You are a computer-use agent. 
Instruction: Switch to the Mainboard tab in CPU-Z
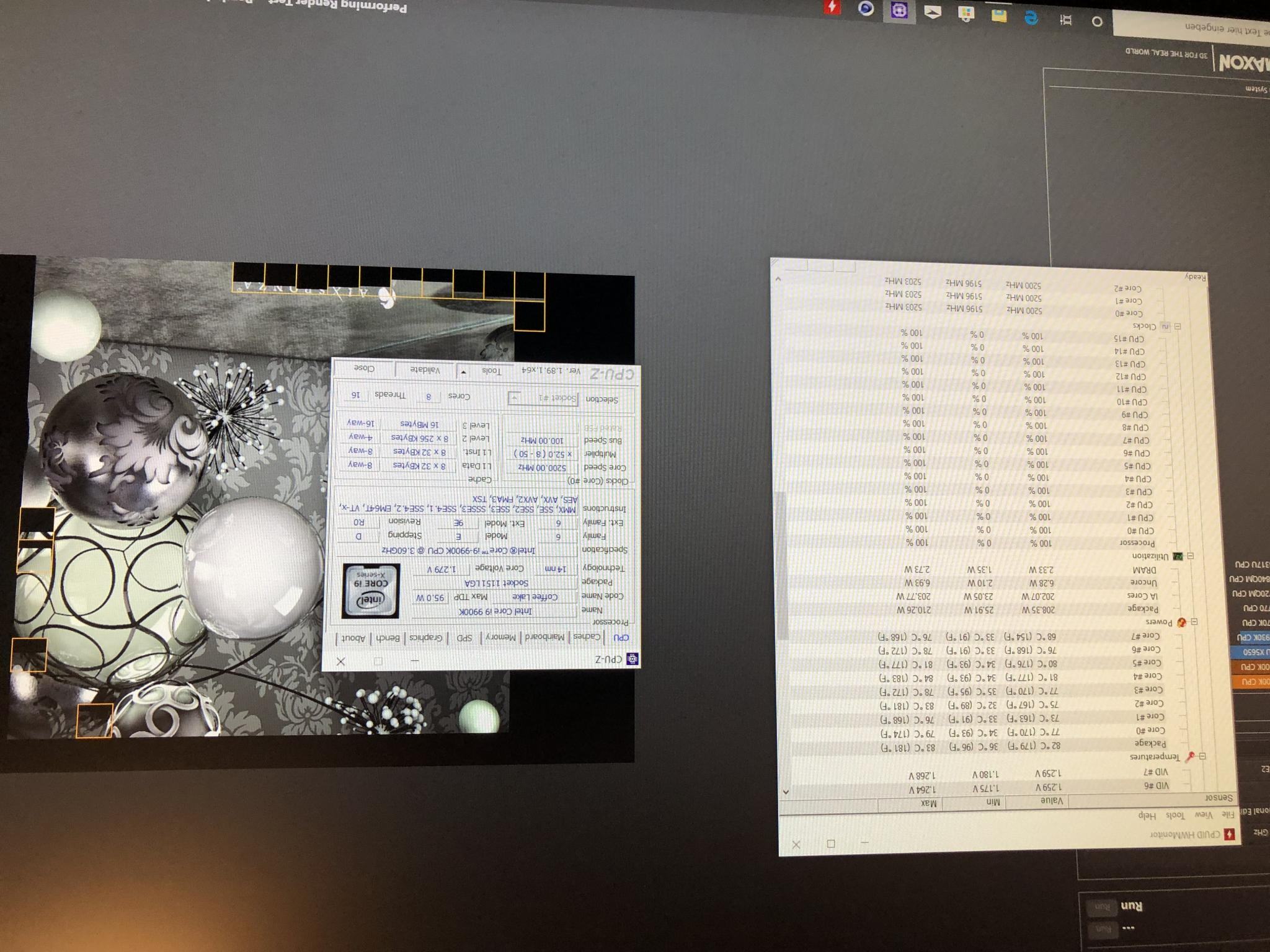tap(545, 637)
